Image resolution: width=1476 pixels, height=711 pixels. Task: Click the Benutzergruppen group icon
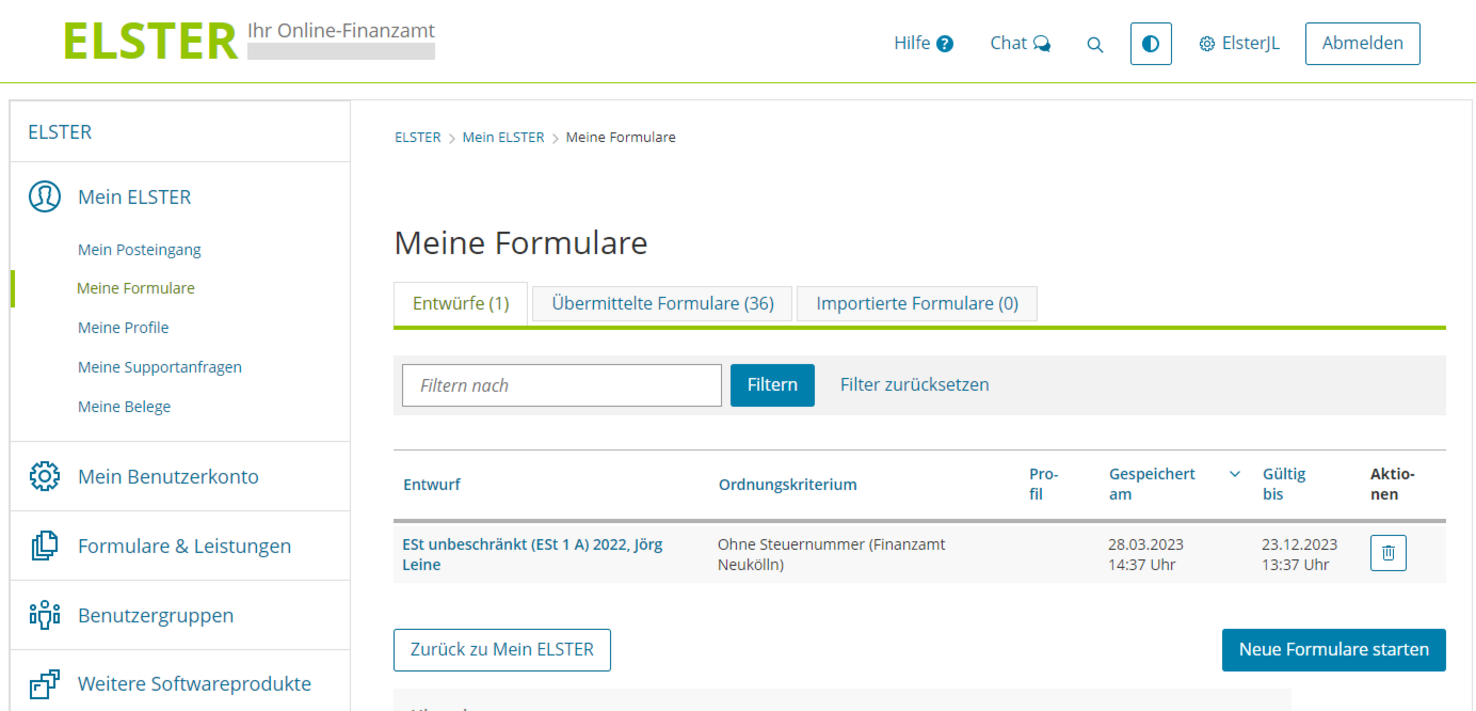pyautogui.click(x=44, y=615)
